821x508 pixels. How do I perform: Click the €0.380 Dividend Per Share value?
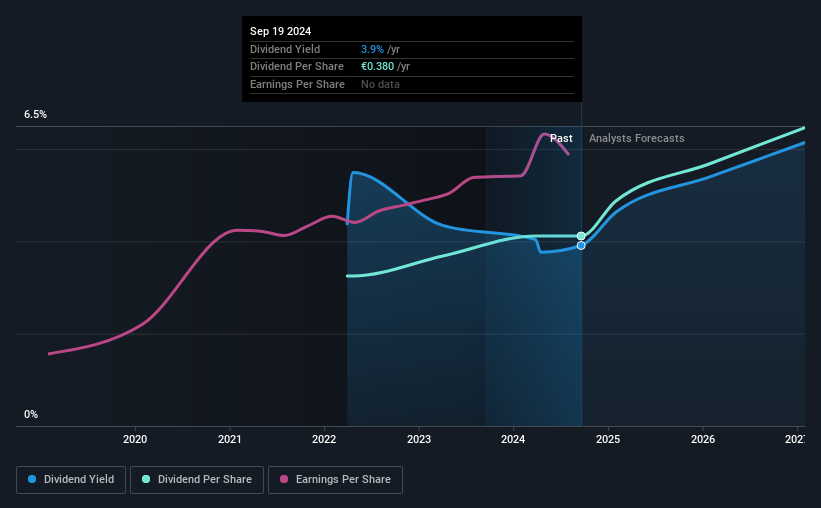tap(378, 67)
